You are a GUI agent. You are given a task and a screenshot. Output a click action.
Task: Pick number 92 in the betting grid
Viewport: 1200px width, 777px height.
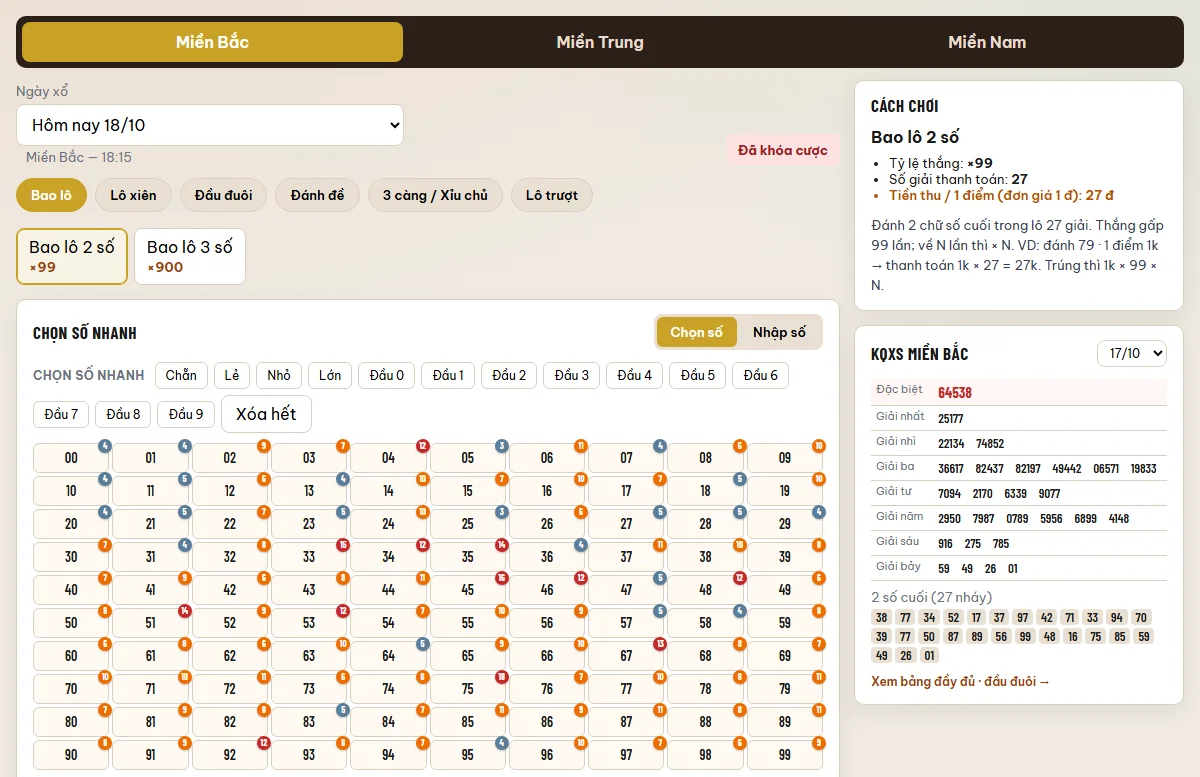pyautogui.click(x=230, y=755)
